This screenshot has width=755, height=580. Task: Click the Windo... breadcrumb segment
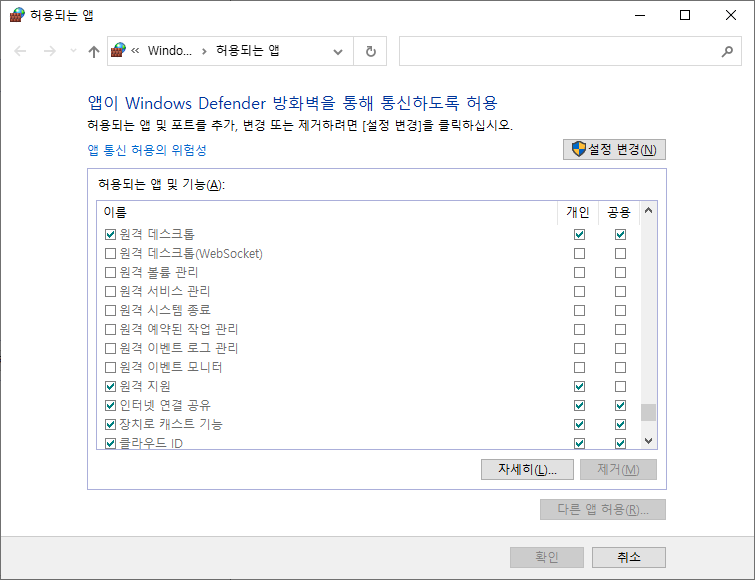coord(169,51)
